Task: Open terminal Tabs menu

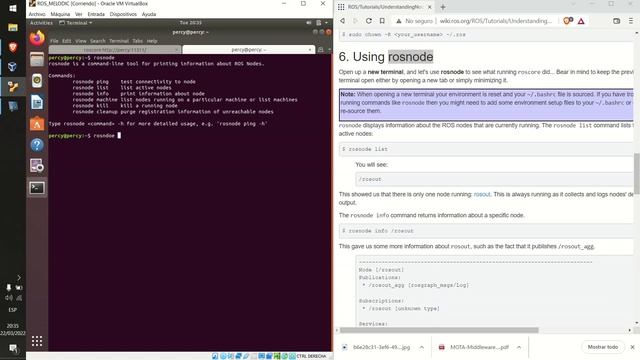Action: [x=138, y=41]
